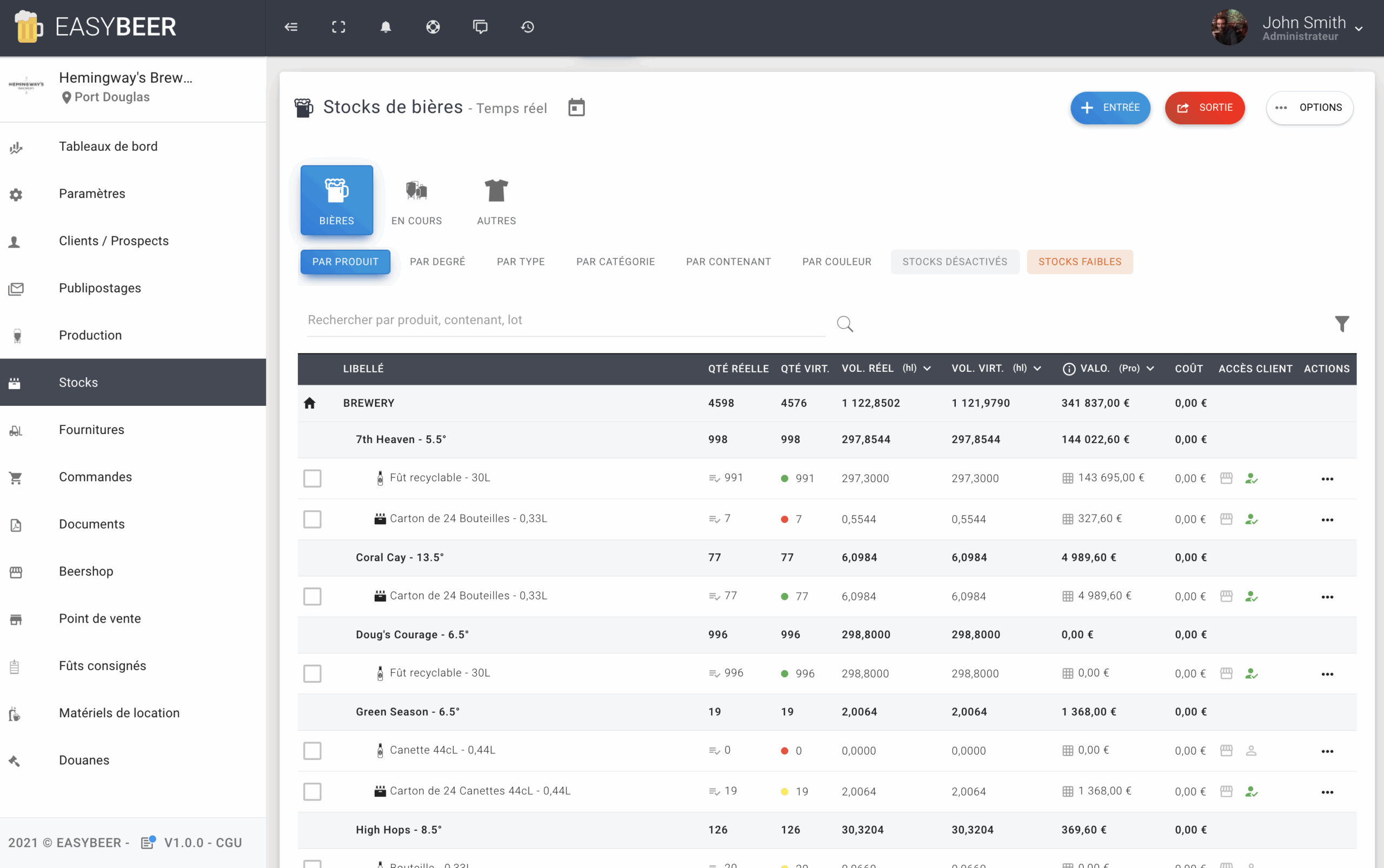Click the notification bell icon
This screenshot has width=1384, height=868.
coord(385,27)
